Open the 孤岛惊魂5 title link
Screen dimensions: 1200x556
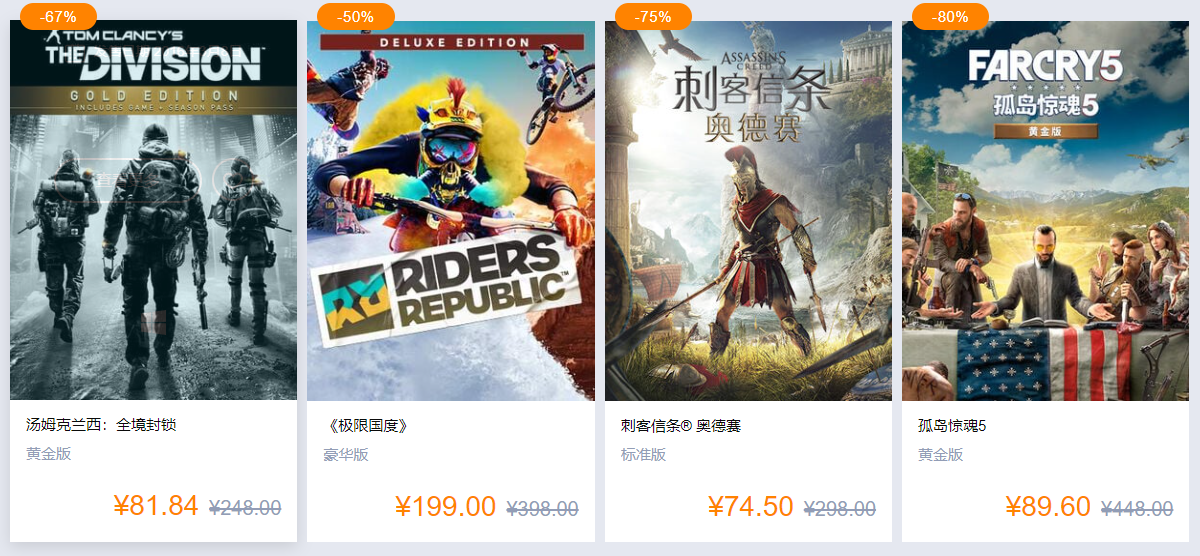[952, 425]
